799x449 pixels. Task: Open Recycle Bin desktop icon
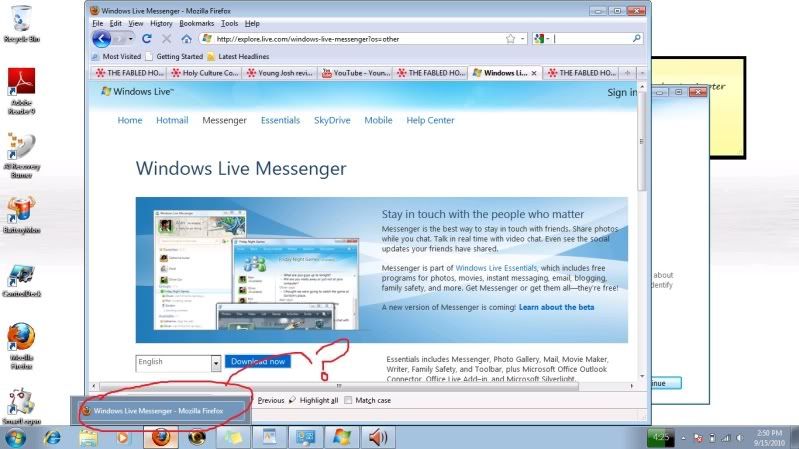click(21, 23)
